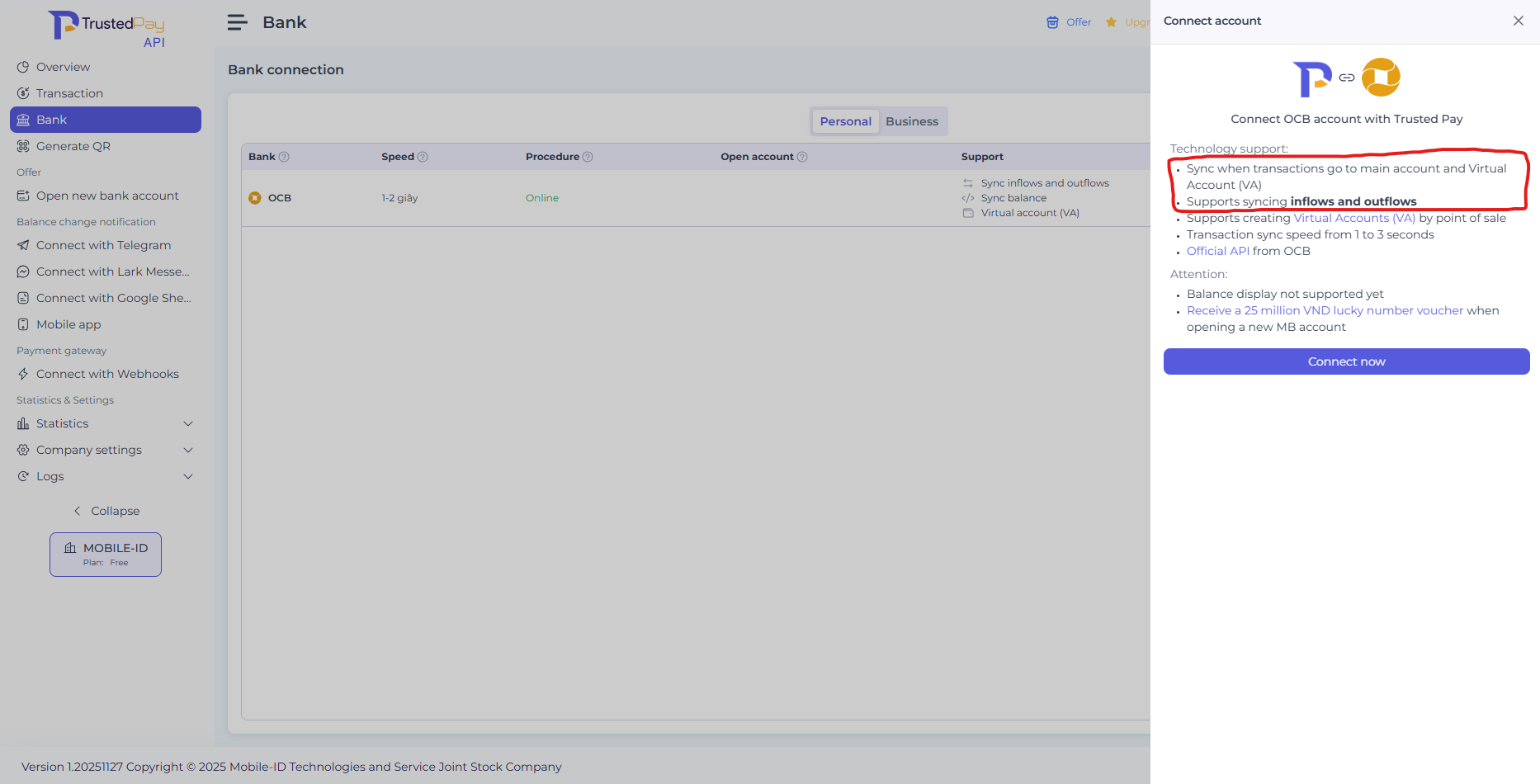1540x784 pixels.
Task: Click the help icon next to Open account
Action: point(802,157)
